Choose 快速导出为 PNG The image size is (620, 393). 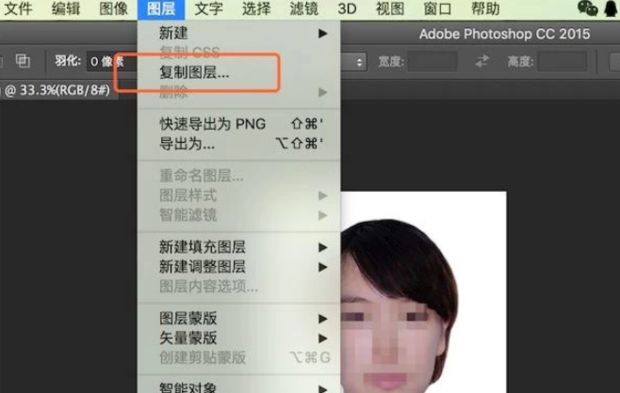coord(239,124)
